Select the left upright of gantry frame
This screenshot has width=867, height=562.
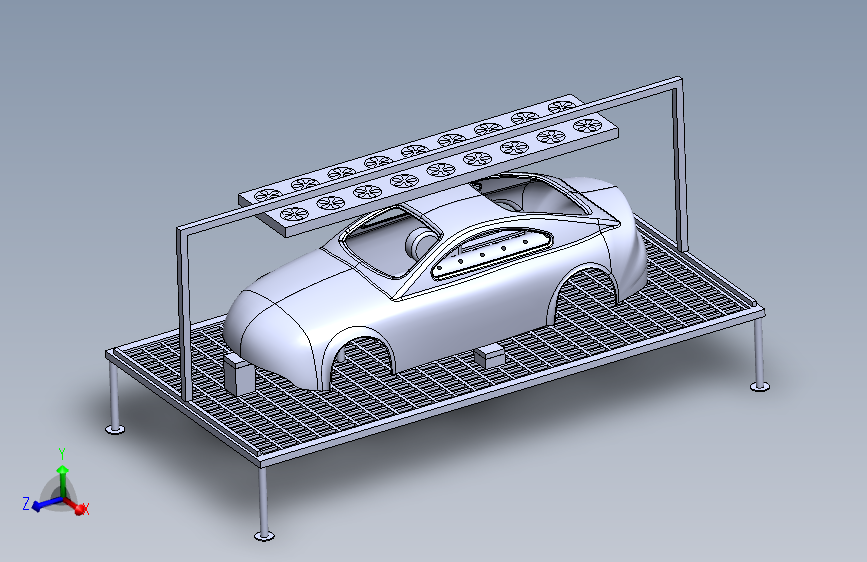(185, 315)
